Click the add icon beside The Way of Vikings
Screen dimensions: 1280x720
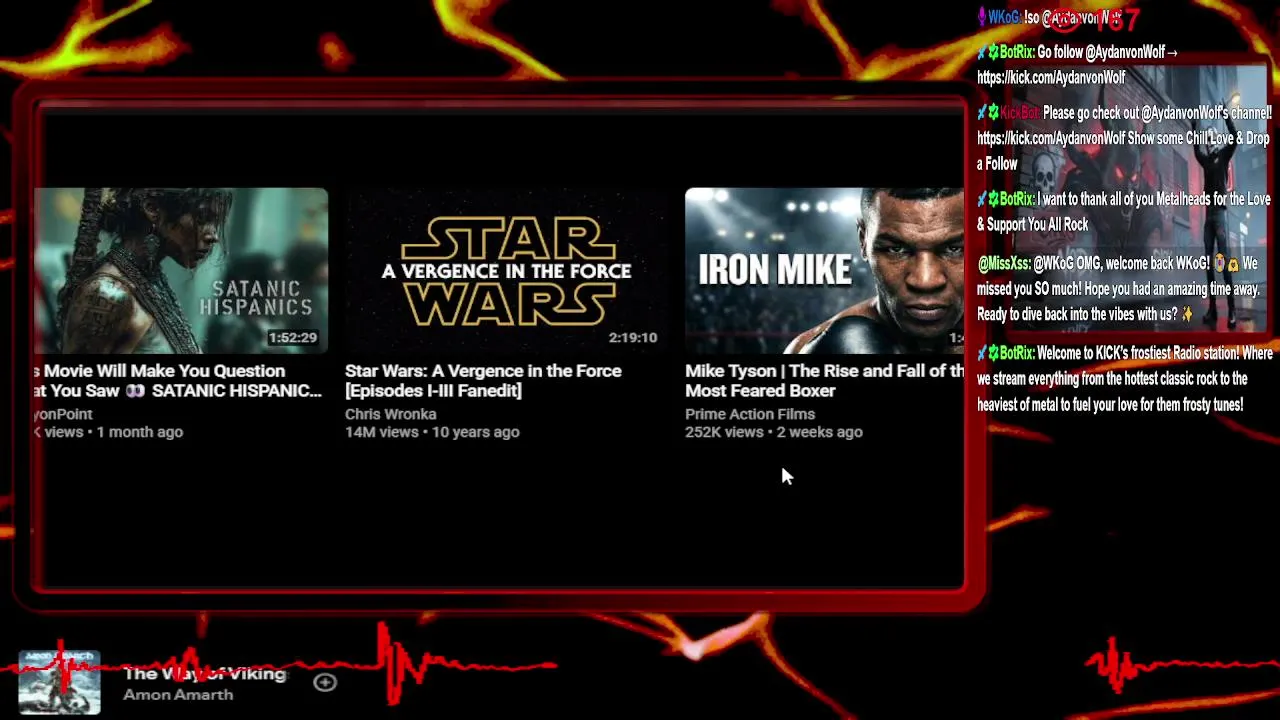coord(325,682)
